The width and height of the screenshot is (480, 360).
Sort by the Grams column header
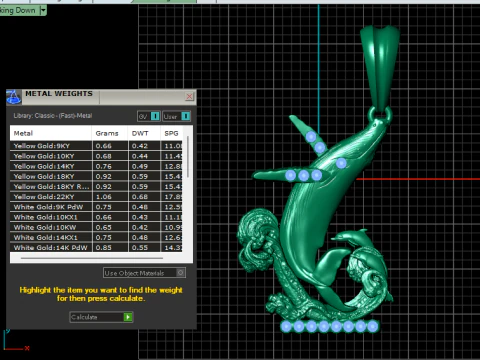[x=110, y=133]
